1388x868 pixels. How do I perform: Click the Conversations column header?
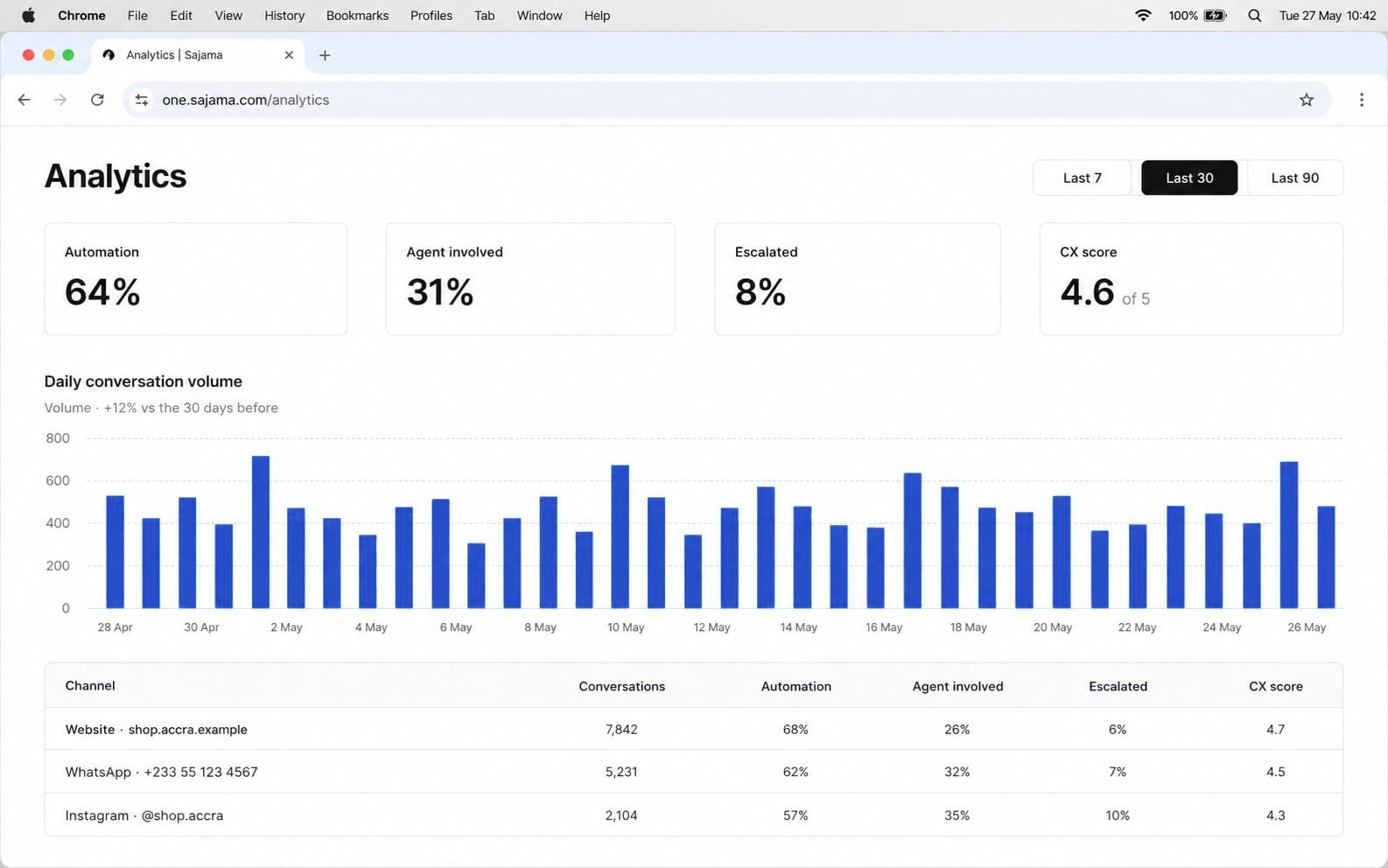point(621,687)
